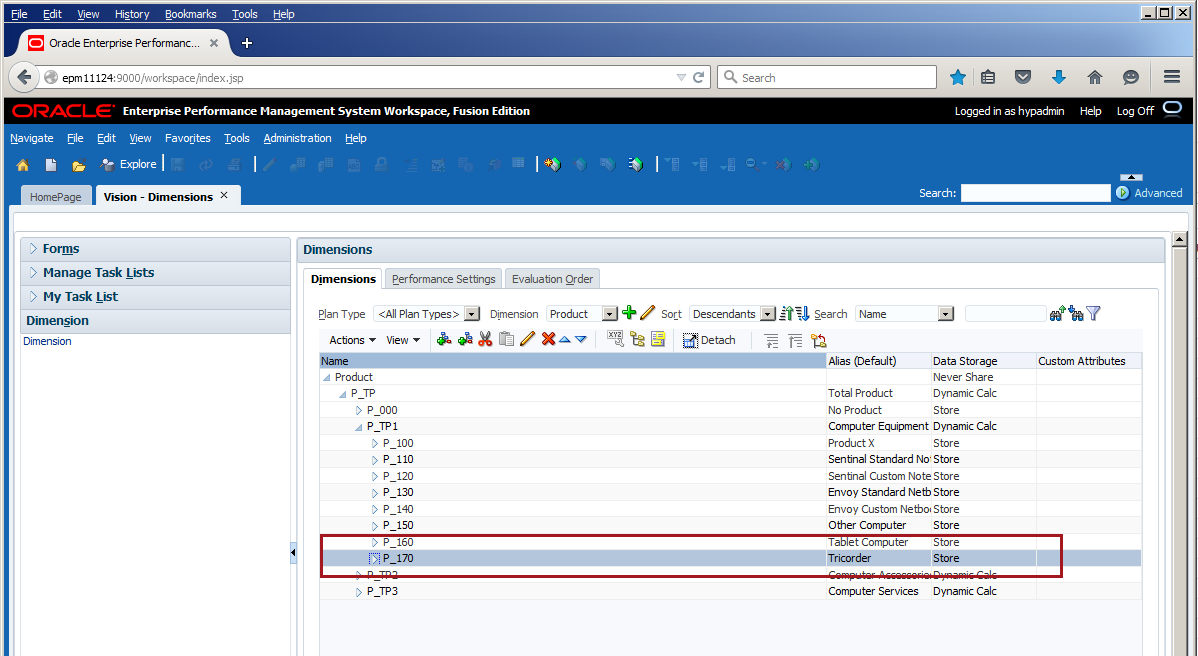This screenshot has height=656, width=1198.
Task: Click the Collapse tree icon
Action: click(795, 341)
